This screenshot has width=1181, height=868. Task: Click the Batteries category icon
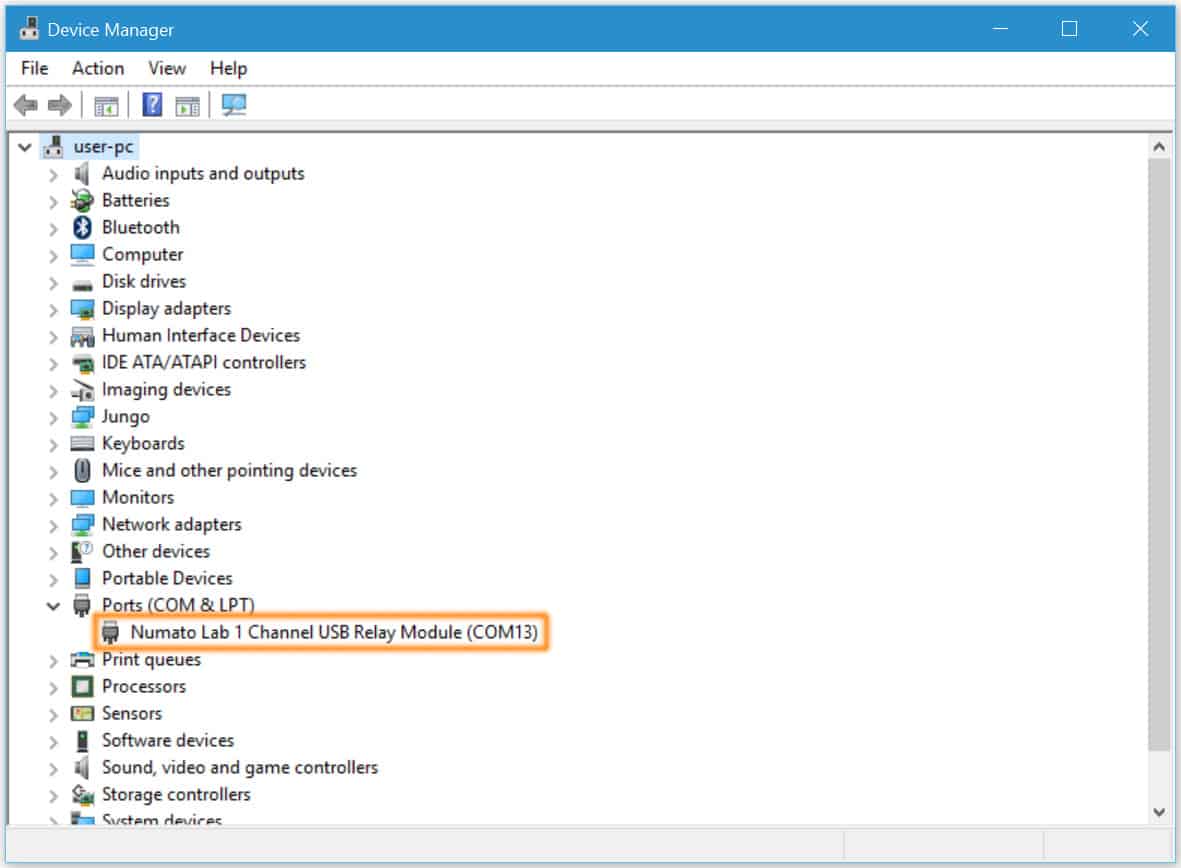point(82,200)
